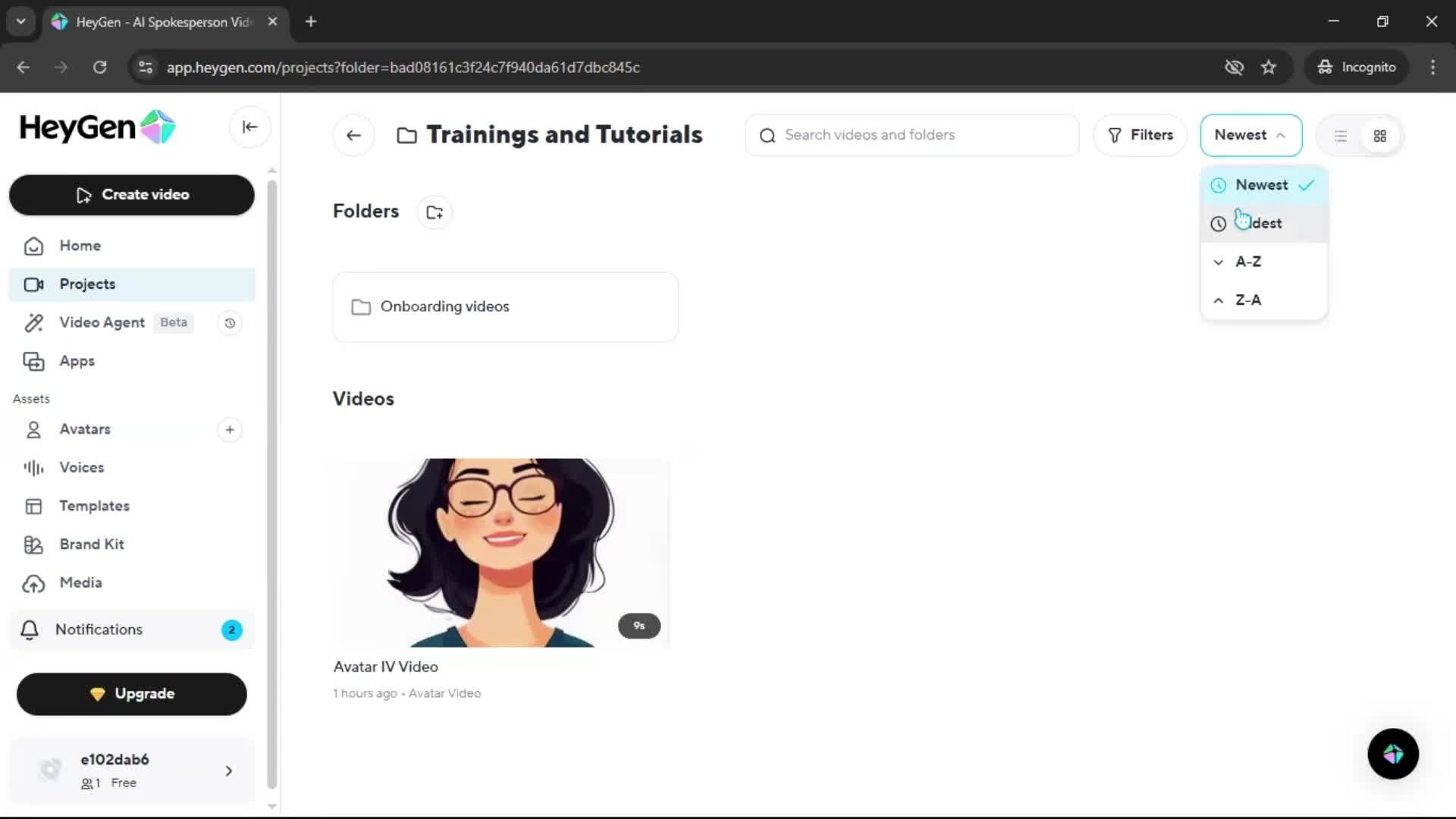Open the Avatar IV Video thumbnail
Viewport: 1456px width, 819px height.
point(501,552)
